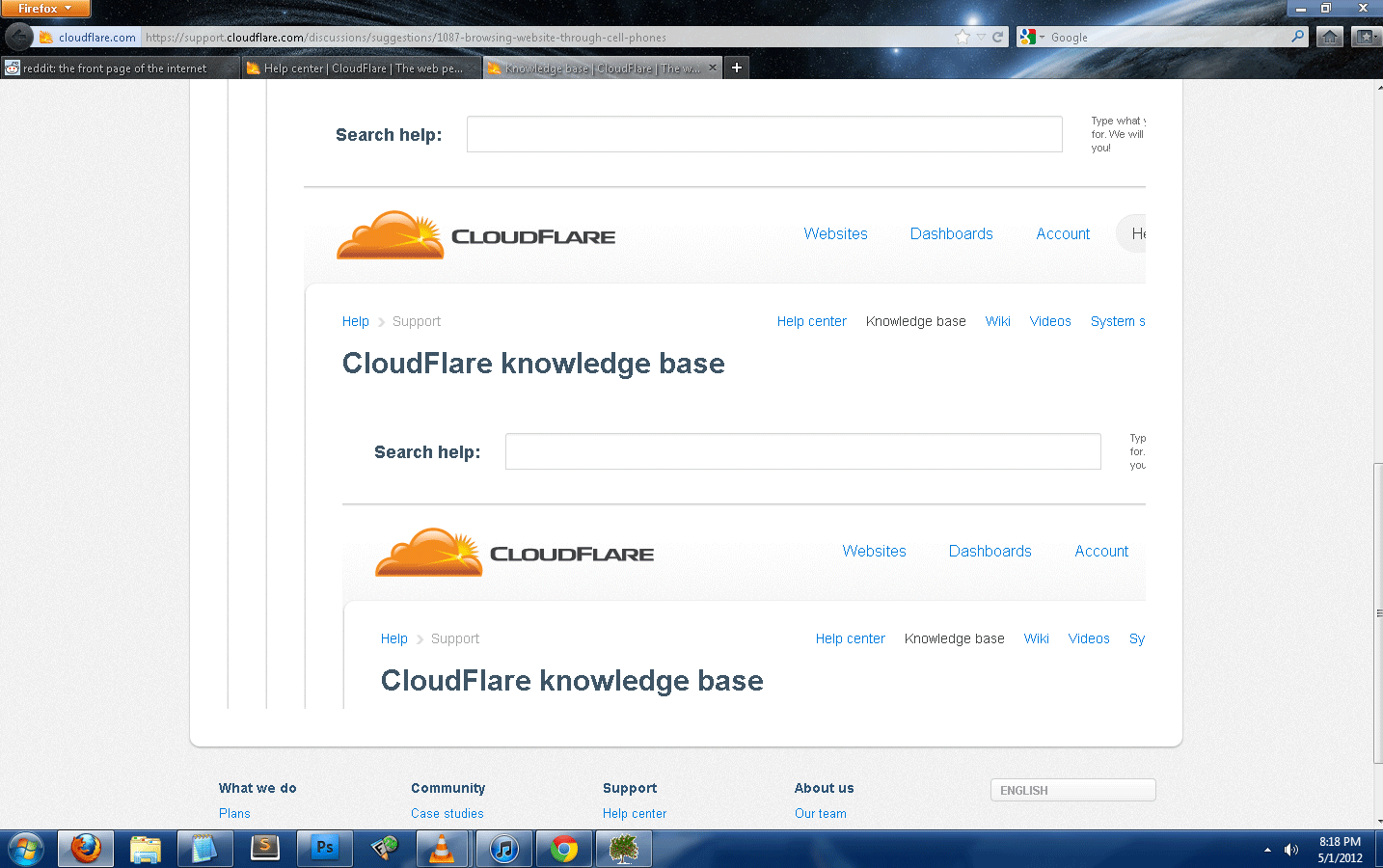This screenshot has height=868, width=1383.
Task: Open Account in the nested inner frame's navigation
Action: 1101,551
